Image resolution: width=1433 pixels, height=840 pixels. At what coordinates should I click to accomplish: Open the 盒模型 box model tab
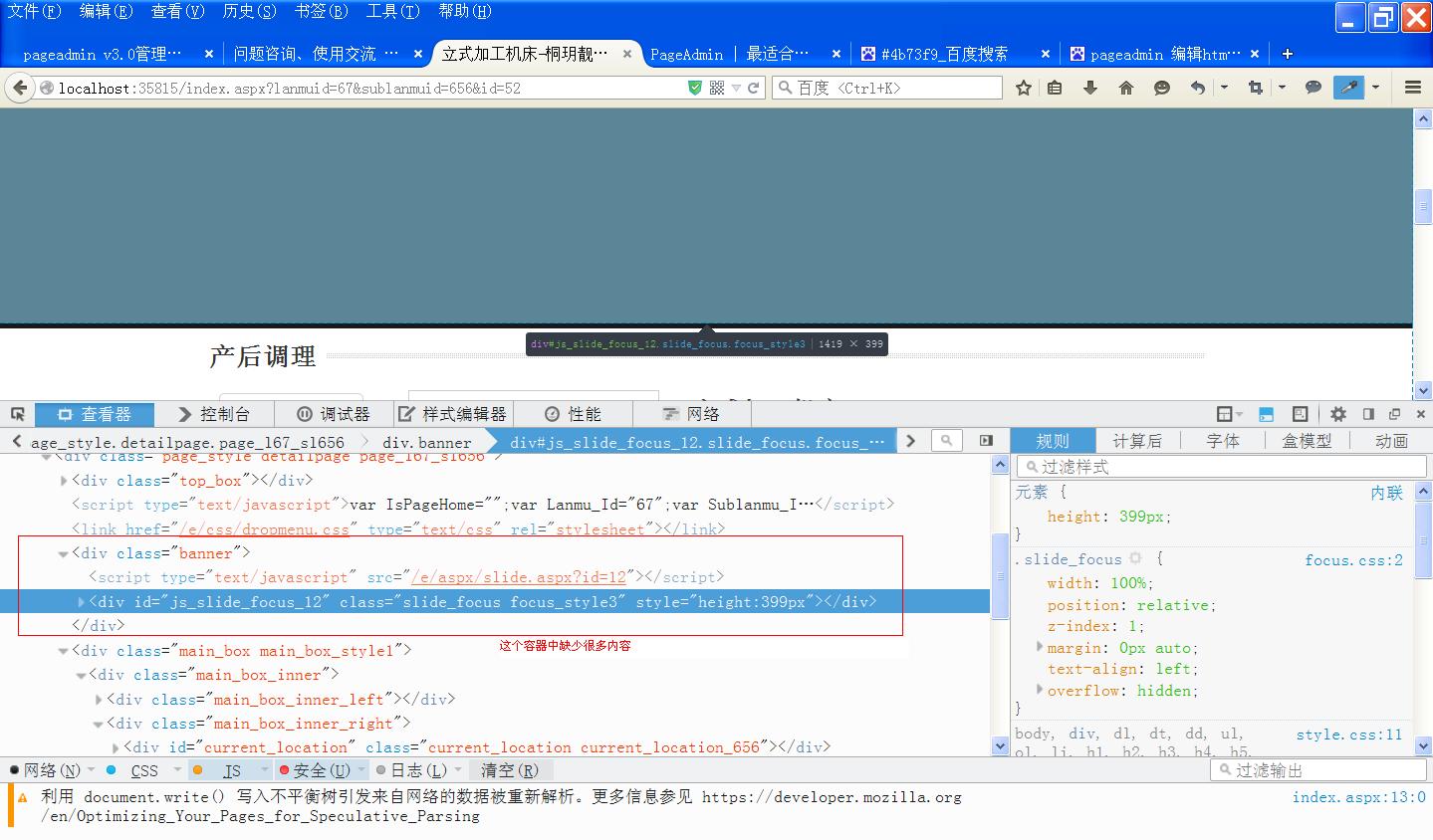pos(1307,441)
